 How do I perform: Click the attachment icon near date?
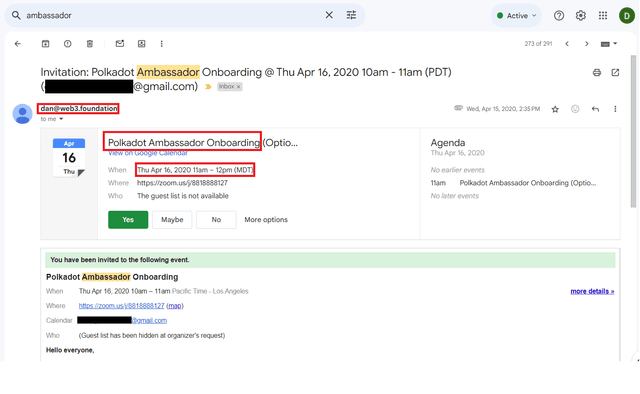point(458,108)
